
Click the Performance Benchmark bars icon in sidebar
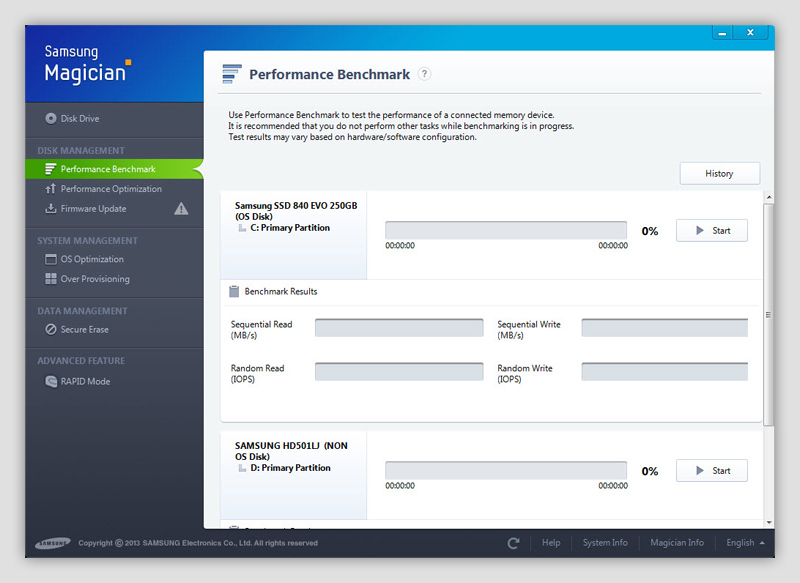[x=50, y=169]
